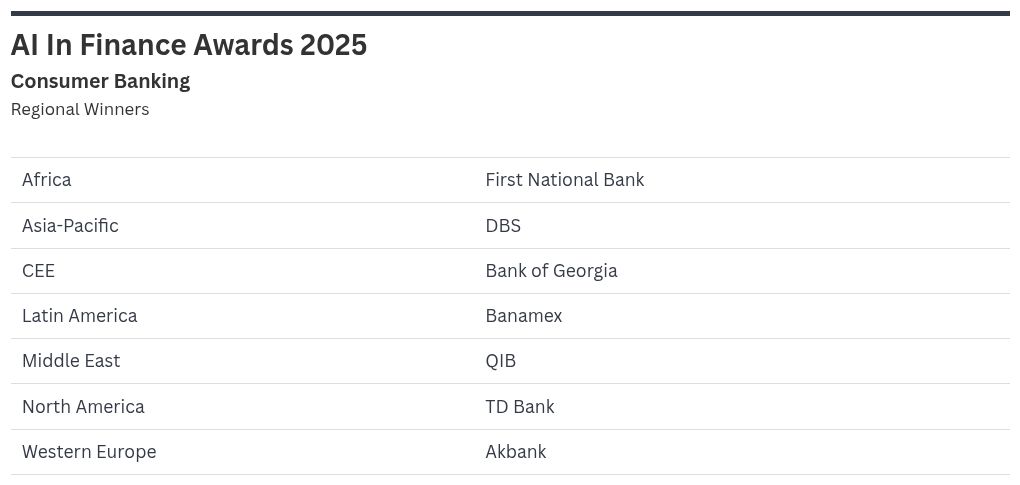Click the AI In Finance Awards 2025 heading
The height and width of the screenshot is (485, 1020).
(189, 45)
